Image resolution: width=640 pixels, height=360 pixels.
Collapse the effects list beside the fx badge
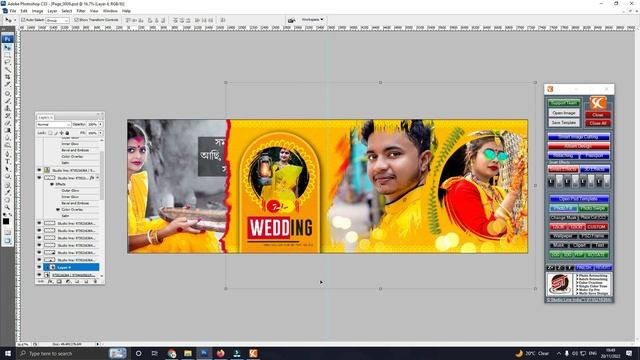coord(97,178)
